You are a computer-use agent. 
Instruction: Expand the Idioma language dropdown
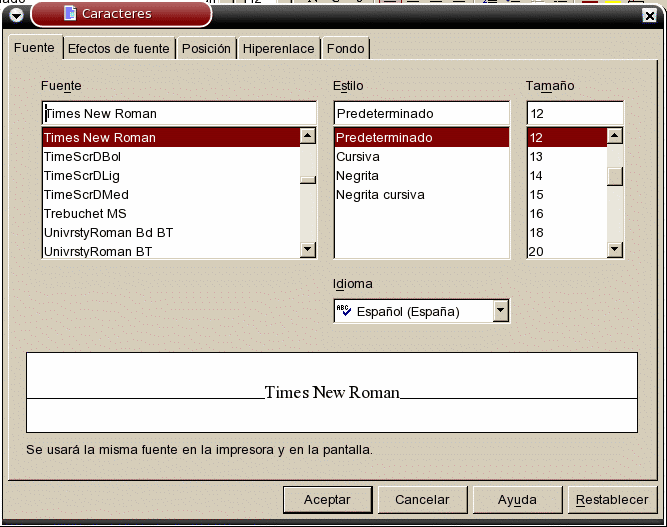click(501, 311)
